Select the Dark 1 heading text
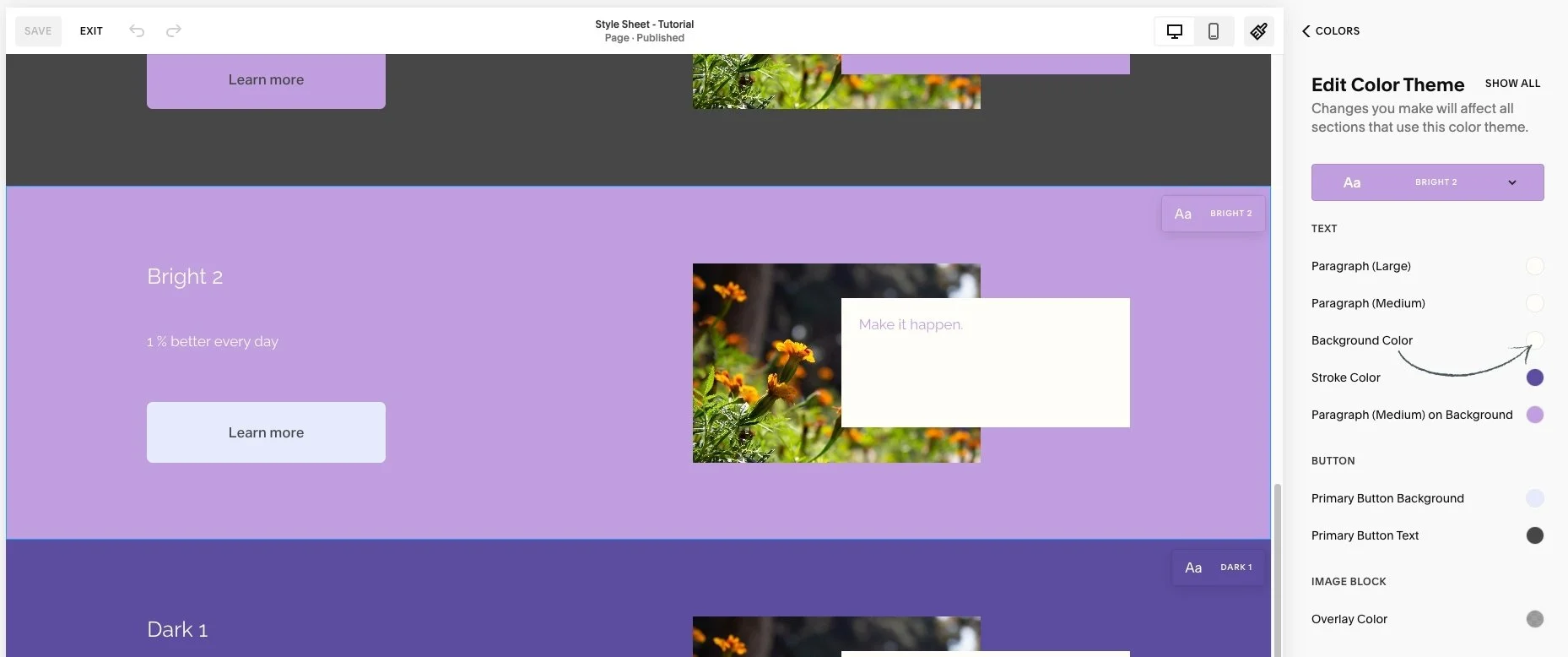1568x657 pixels. coord(177,630)
